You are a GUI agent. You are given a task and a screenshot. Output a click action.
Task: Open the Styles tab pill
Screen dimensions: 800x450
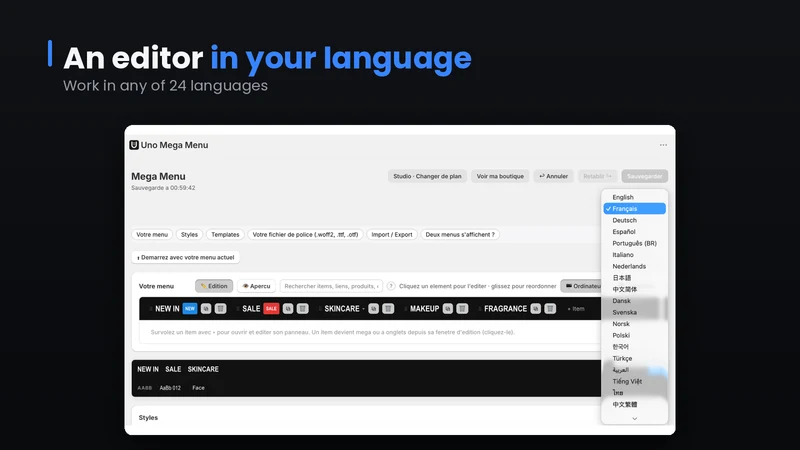[x=189, y=235]
